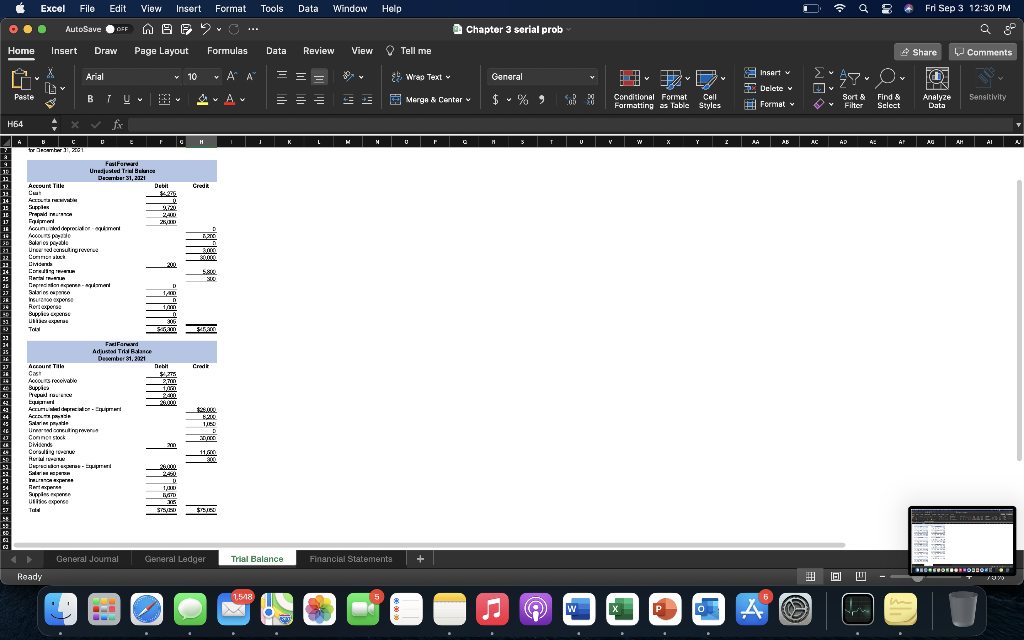Click the increase decimal icon
Screen dimensions: 1024x640
tap(570, 99)
